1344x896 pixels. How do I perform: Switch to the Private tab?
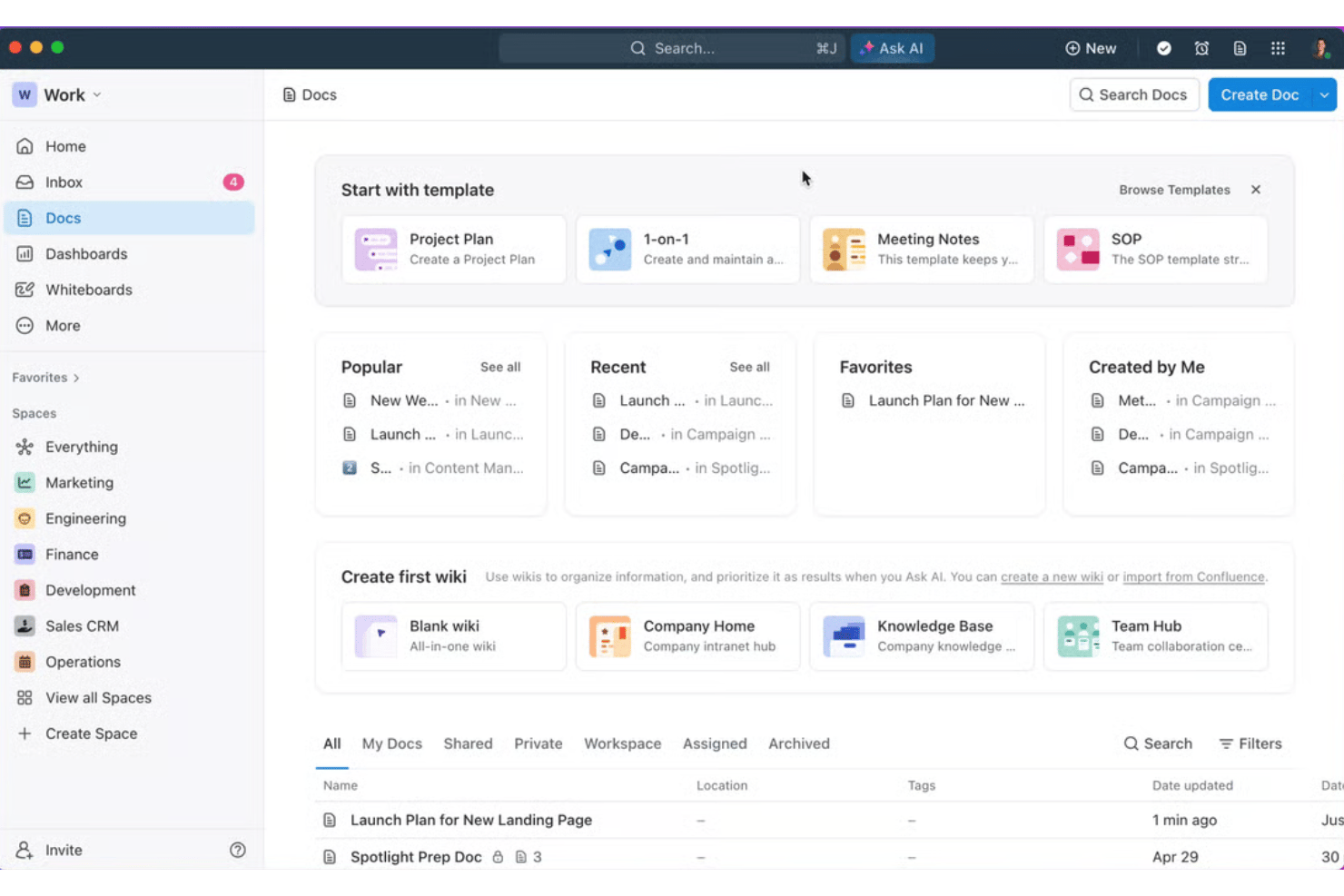(539, 743)
